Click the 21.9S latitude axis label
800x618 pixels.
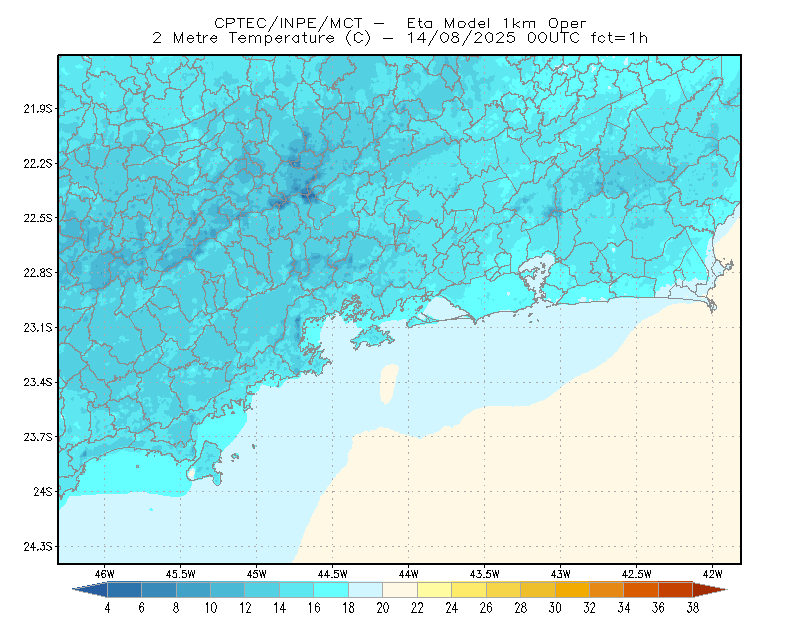[38, 108]
